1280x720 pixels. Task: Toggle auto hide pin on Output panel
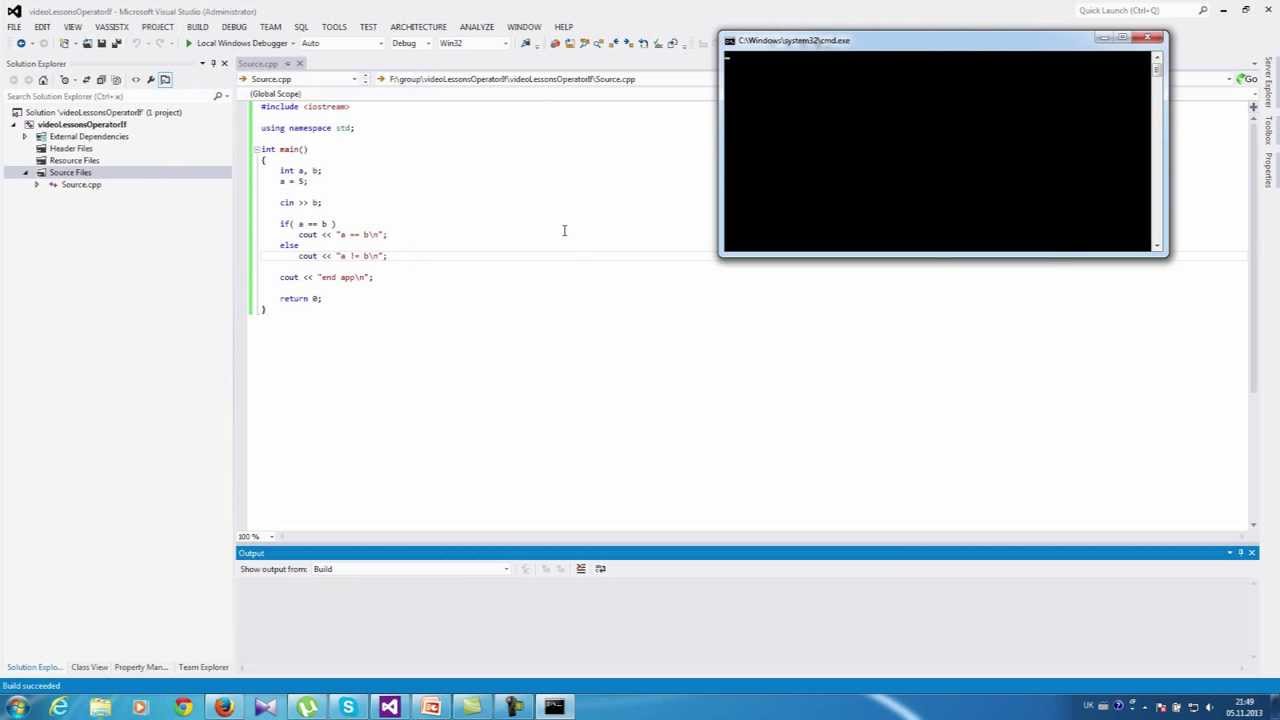tap(1240, 552)
